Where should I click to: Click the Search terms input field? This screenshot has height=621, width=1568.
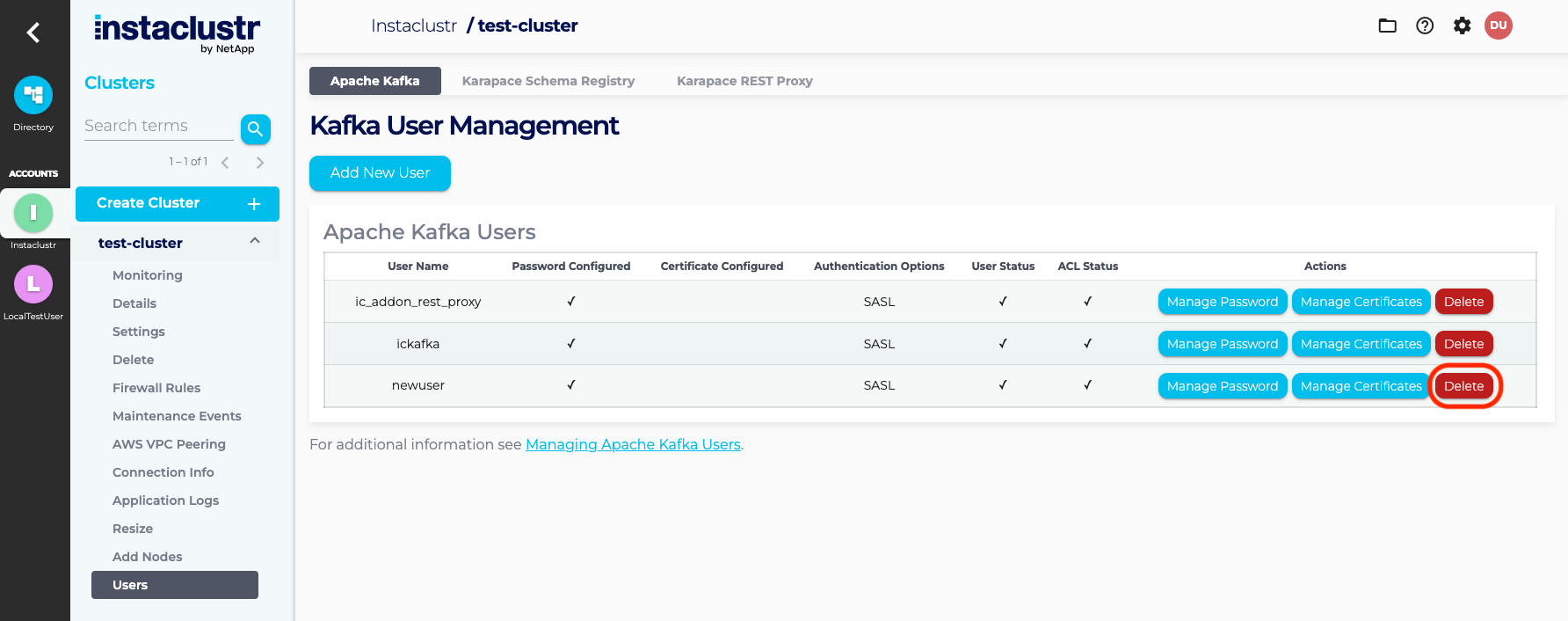(158, 126)
